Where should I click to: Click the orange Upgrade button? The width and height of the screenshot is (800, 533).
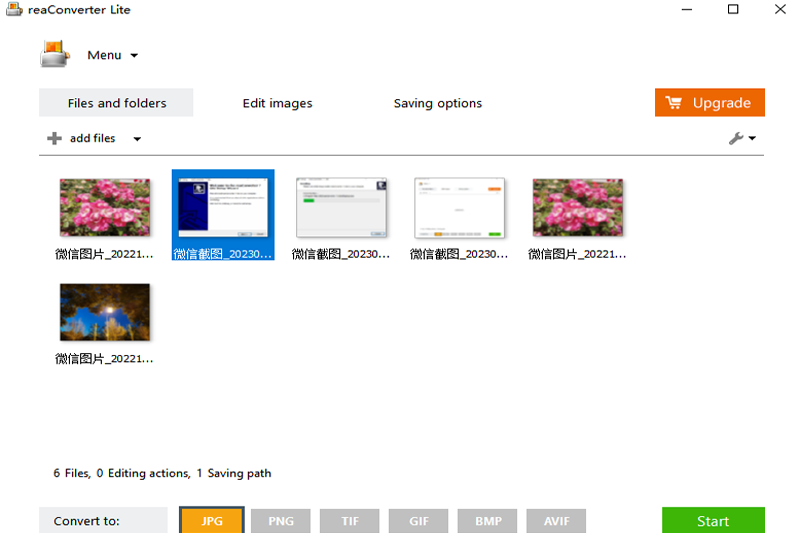(709, 103)
